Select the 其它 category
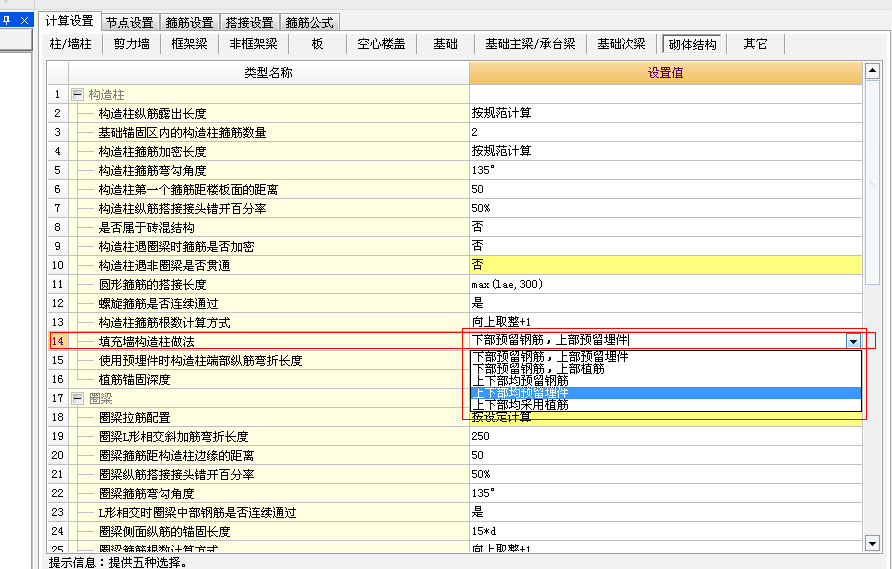892x569 pixels. click(x=755, y=44)
